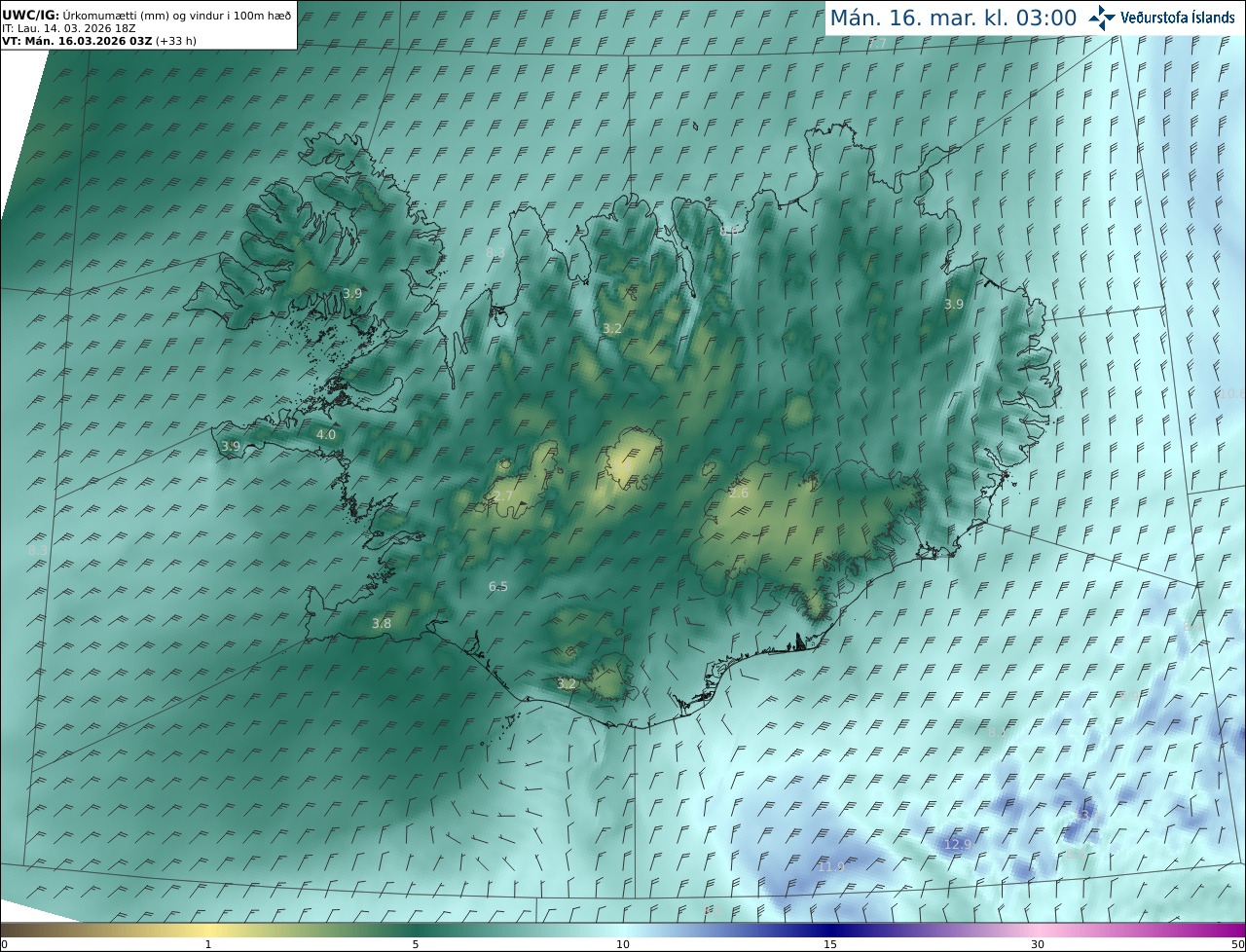Click the 3.2 label in north Iceland
The image size is (1246, 952).
[612, 328]
